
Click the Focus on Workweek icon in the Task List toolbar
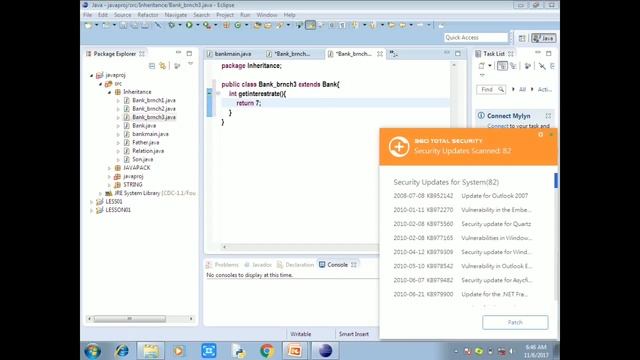(x=527, y=66)
